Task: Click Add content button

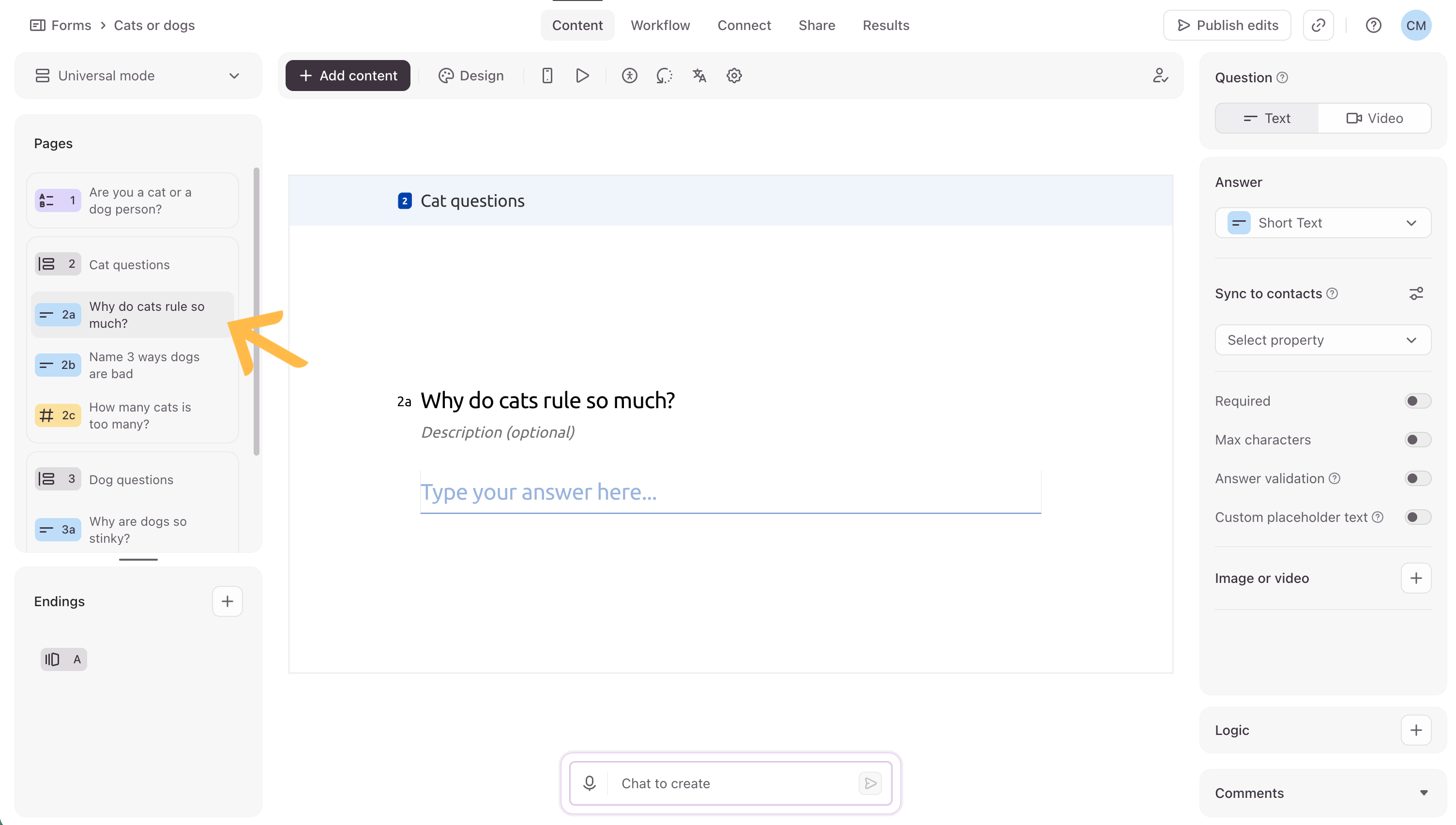Action: click(348, 76)
